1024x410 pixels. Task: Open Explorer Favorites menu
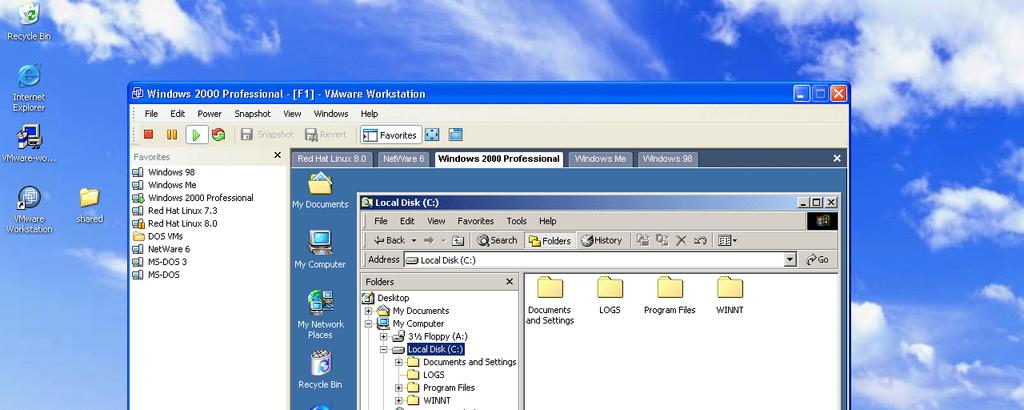pyautogui.click(x=475, y=221)
